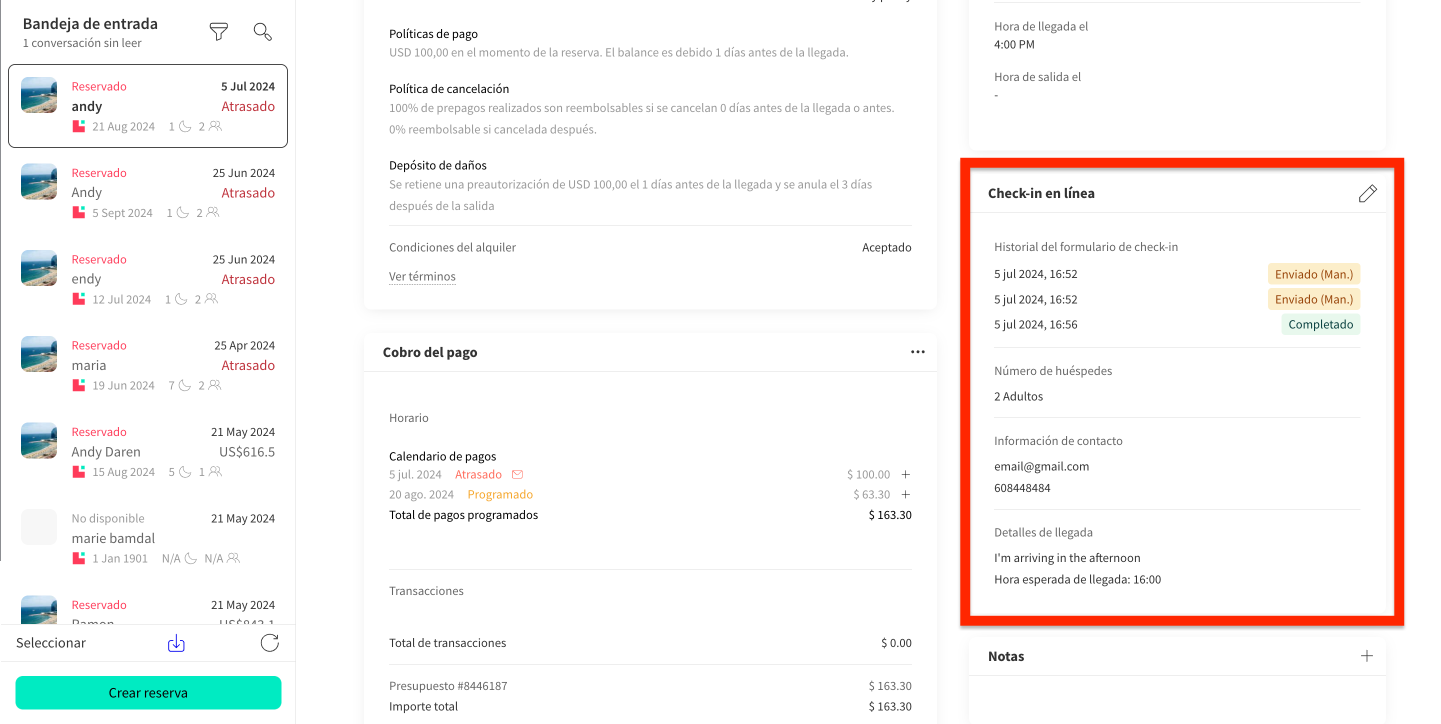This screenshot has height=724, width=1441.
Task: Edit the Check-in en línea section
Action: pyautogui.click(x=1367, y=194)
